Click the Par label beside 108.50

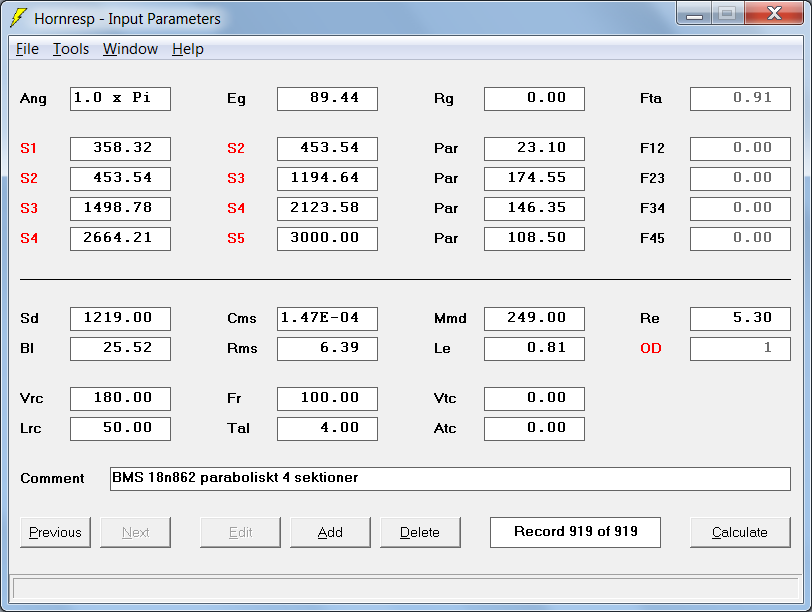(446, 239)
